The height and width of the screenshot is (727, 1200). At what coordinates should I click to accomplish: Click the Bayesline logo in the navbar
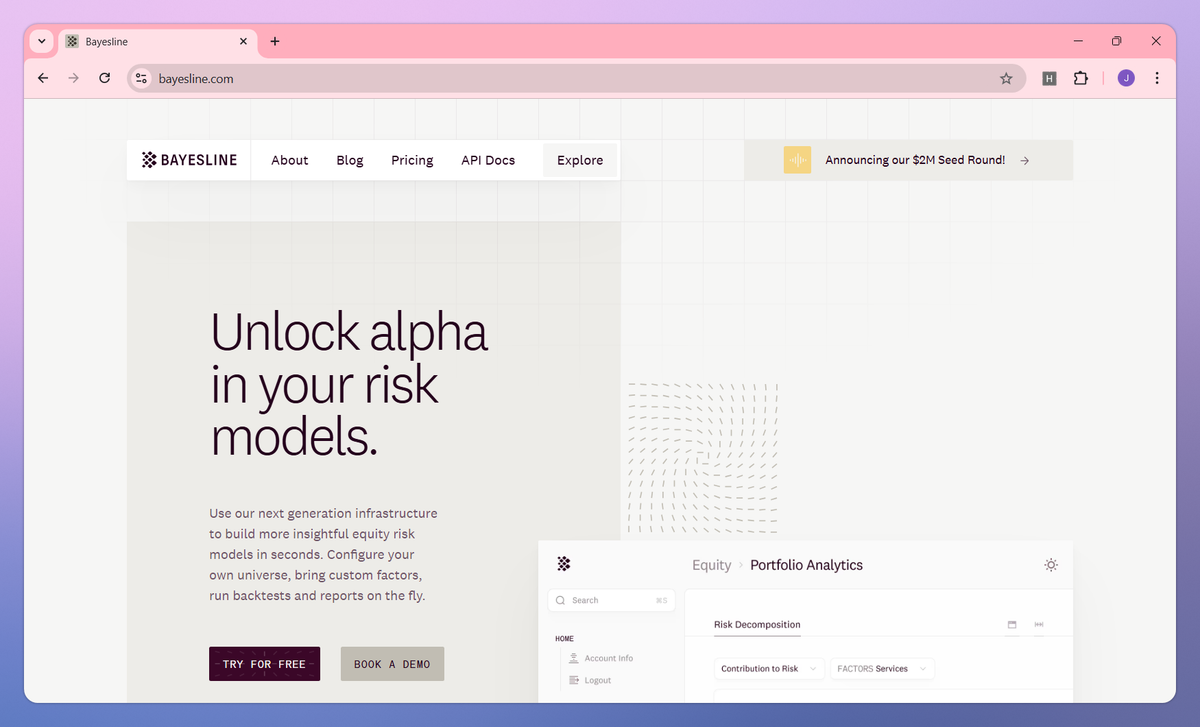(189, 160)
